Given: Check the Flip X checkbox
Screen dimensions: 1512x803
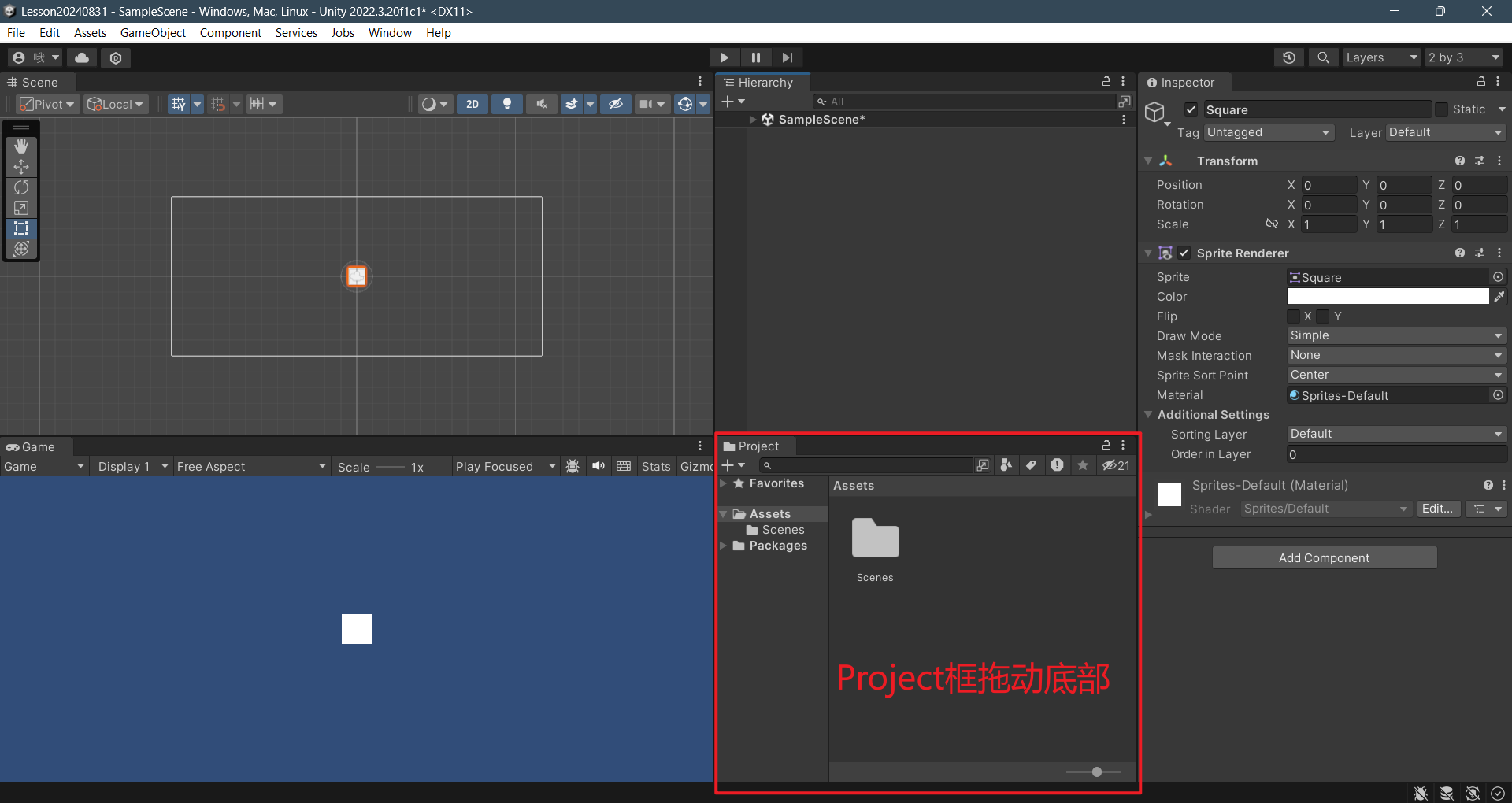Looking at the screenshot, I should point(1294,316).
